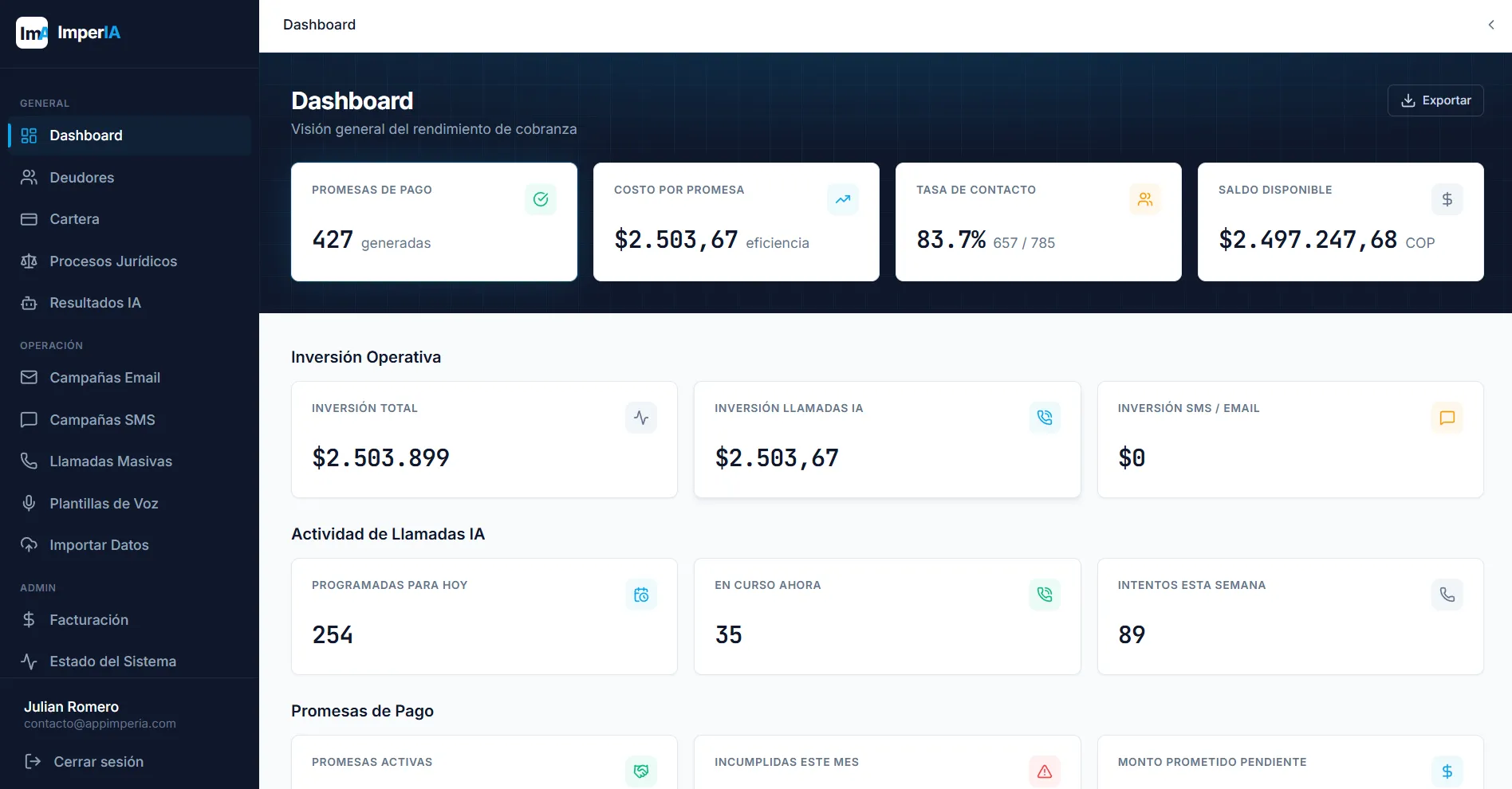Click the Deudores people icon

29,178
